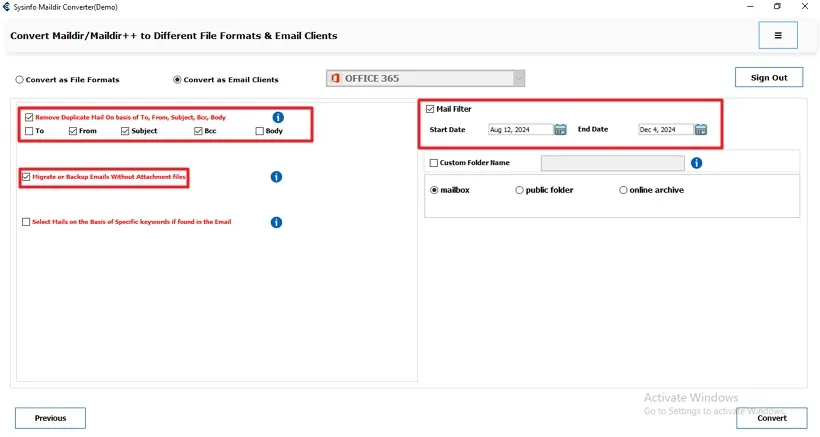
Task: Click the Sign Out button
Action: pos(768,78)
